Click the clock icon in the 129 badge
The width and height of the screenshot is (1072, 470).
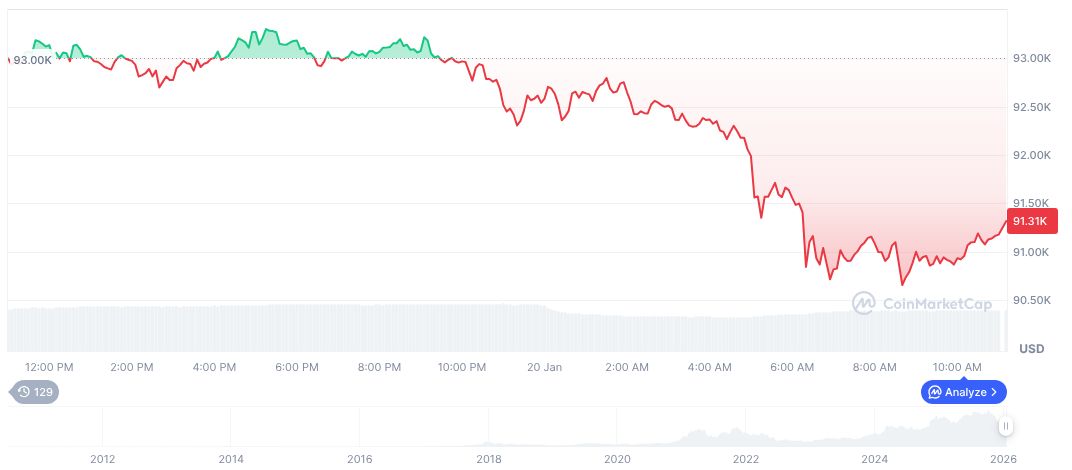point(22,392)
